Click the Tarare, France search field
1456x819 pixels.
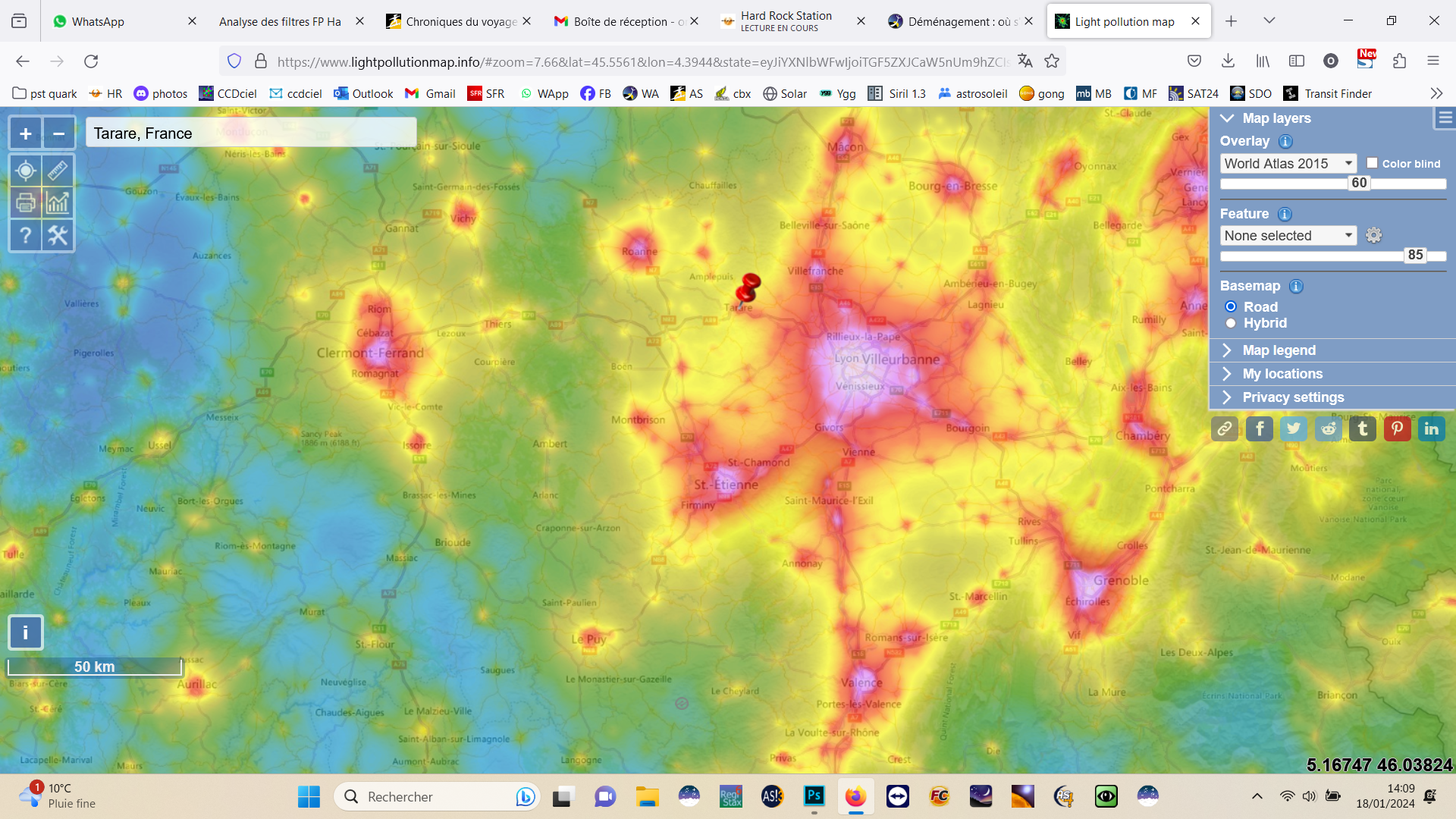(250, 133)
